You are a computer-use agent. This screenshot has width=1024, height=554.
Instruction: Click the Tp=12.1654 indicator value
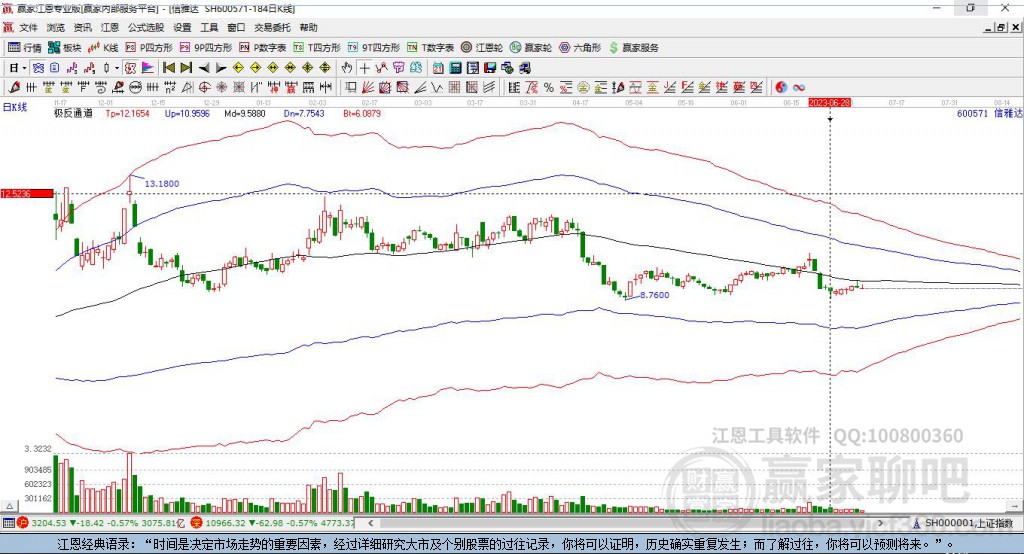point(127,113)
